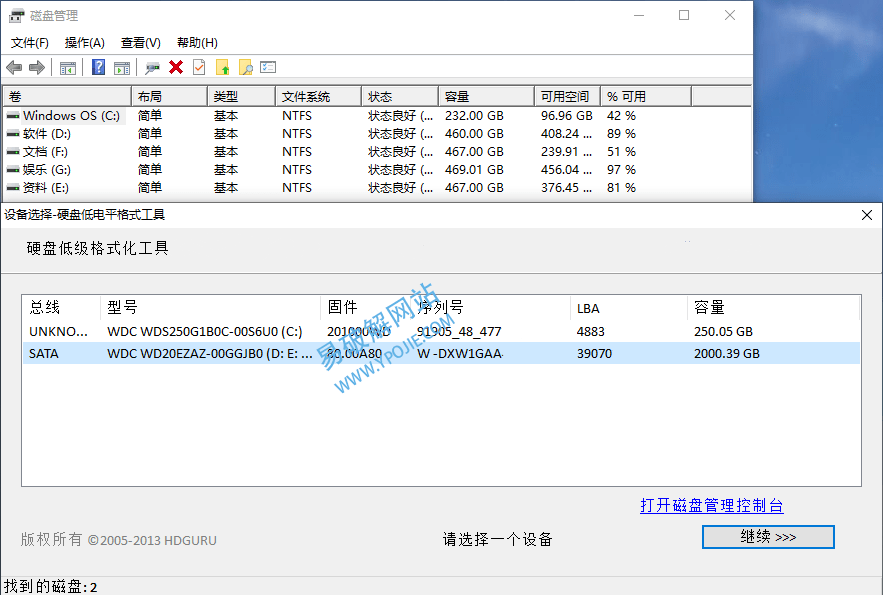Click the checkmark document toolbar icon
Image resolution: width=883 pixels, height=595 pixels.
[x=198, y=67]
